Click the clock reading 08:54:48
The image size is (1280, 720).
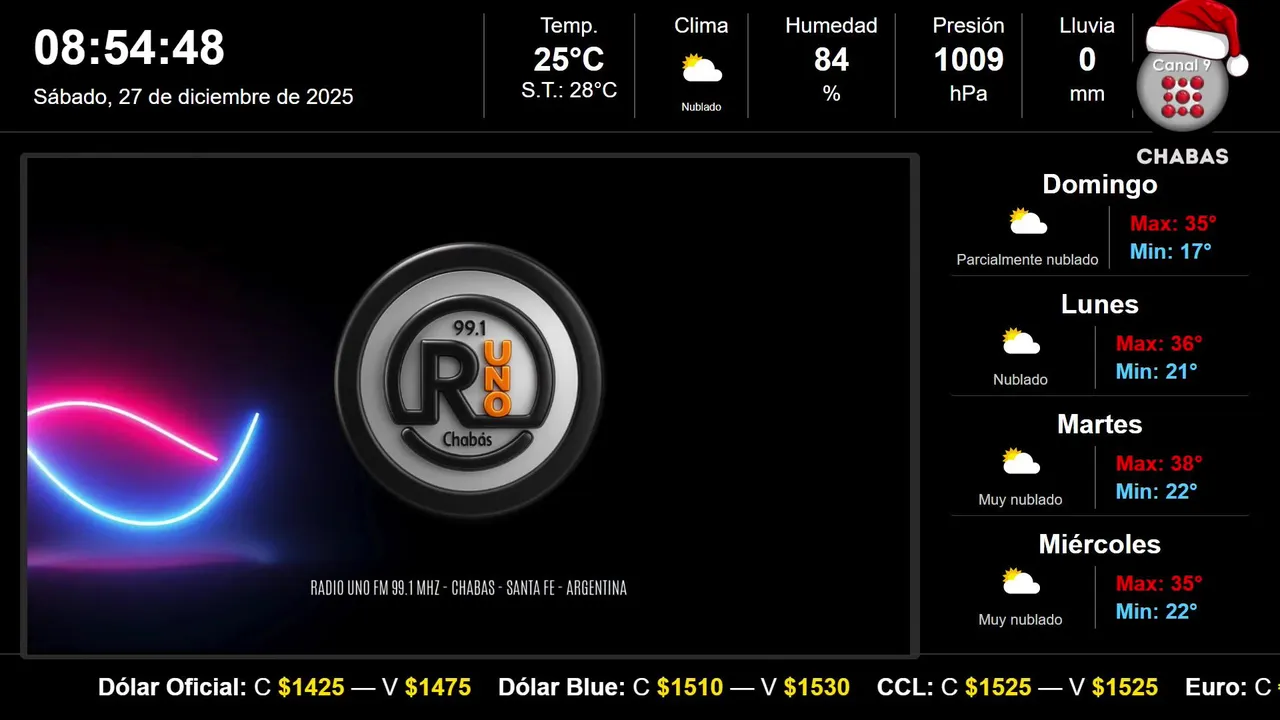129,48
